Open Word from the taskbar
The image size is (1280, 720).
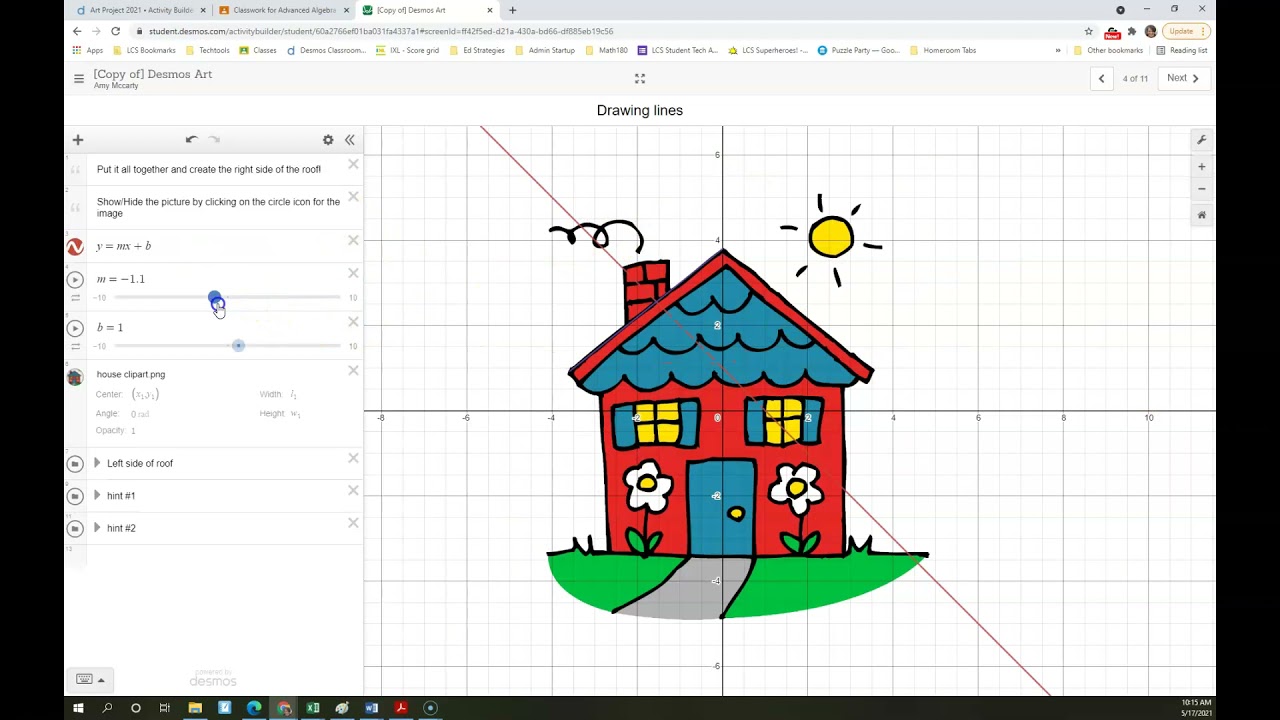372,708
